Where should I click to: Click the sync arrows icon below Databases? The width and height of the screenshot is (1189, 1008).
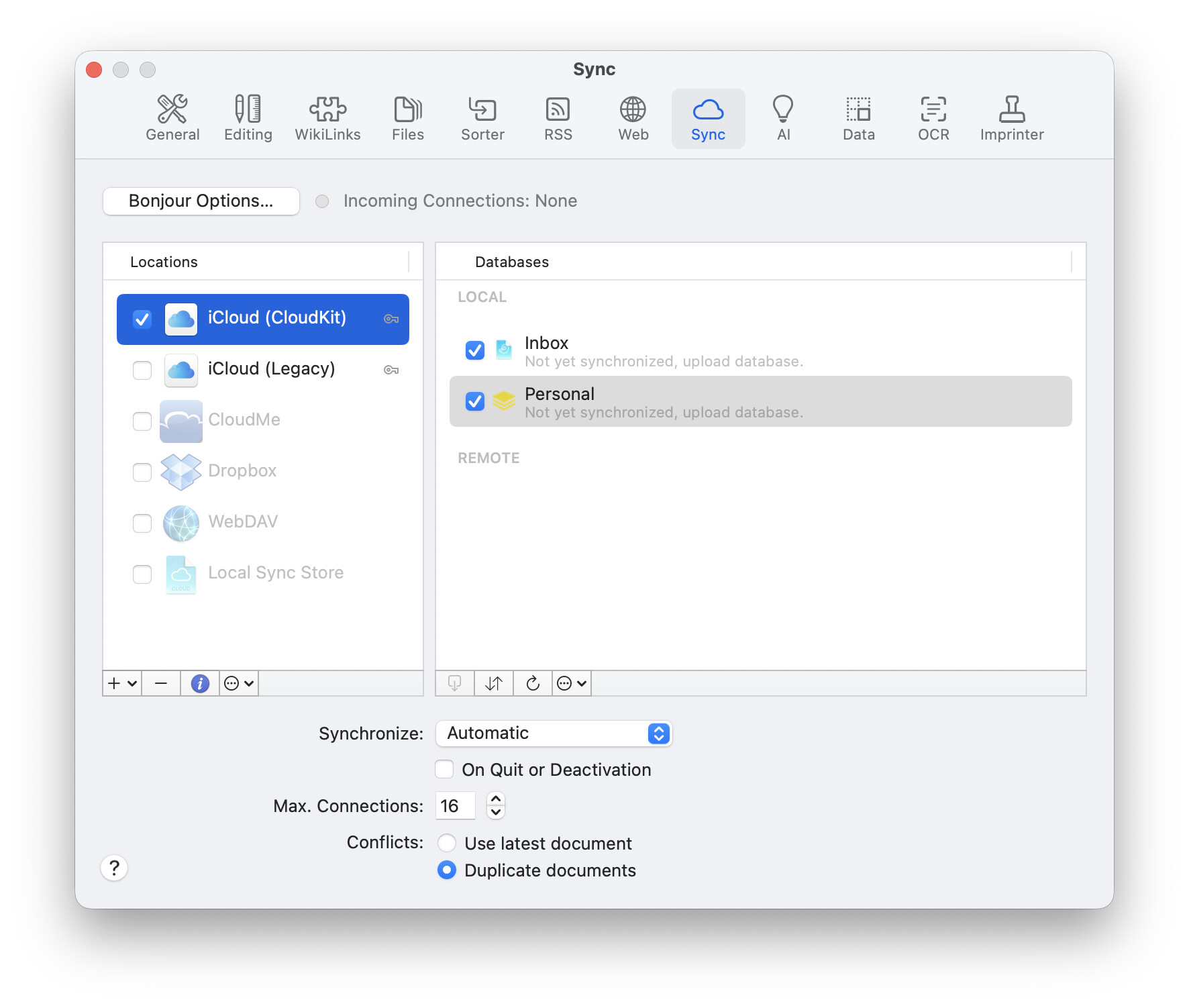[x=494, y=684]
